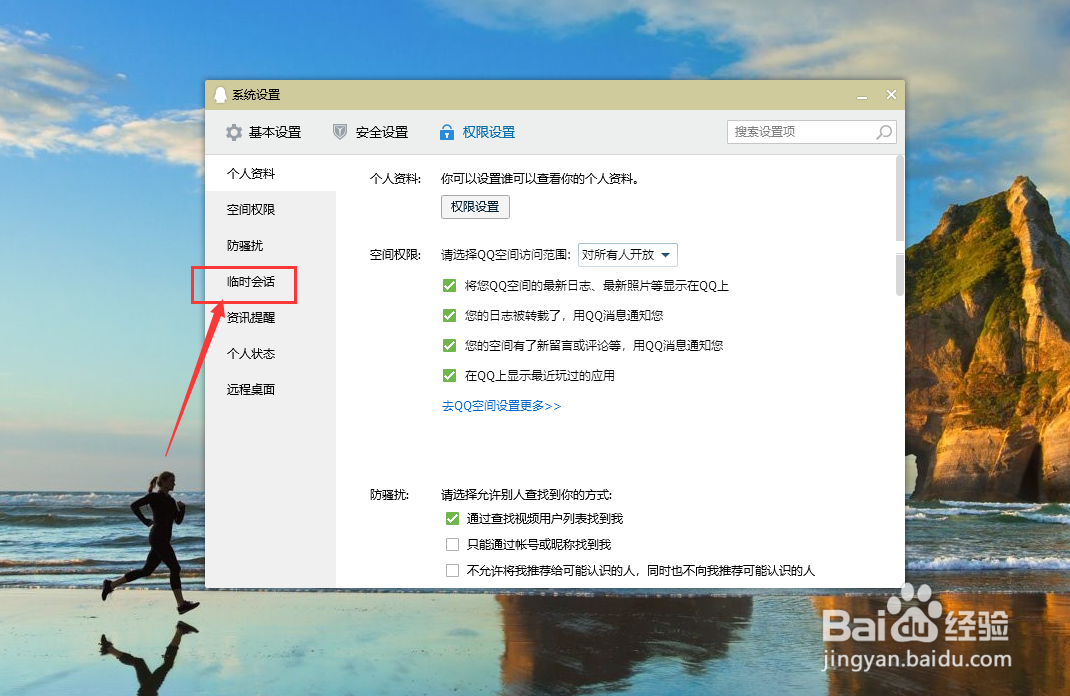Click the gear icon beside 基本设置
The image size is (1070, 696).
(x=233, y=131)
